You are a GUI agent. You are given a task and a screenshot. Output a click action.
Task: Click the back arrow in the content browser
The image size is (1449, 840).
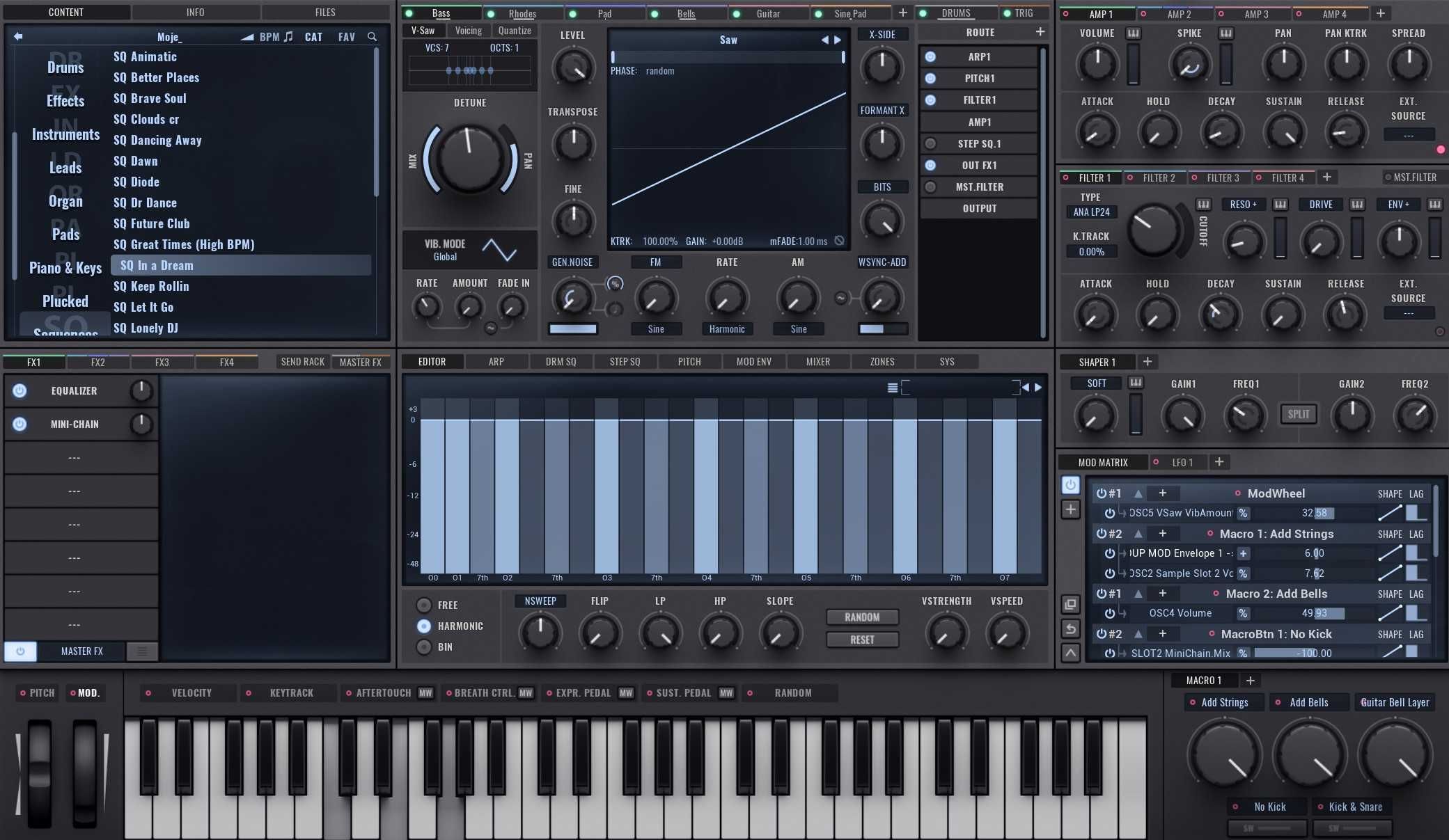18,36
